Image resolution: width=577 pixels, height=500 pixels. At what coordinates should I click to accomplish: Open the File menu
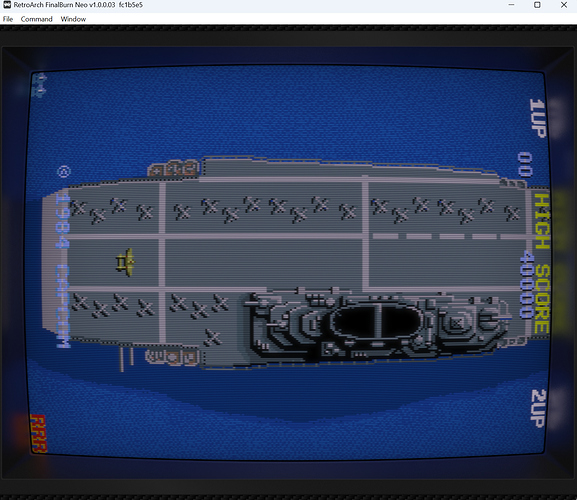[8, 19]
